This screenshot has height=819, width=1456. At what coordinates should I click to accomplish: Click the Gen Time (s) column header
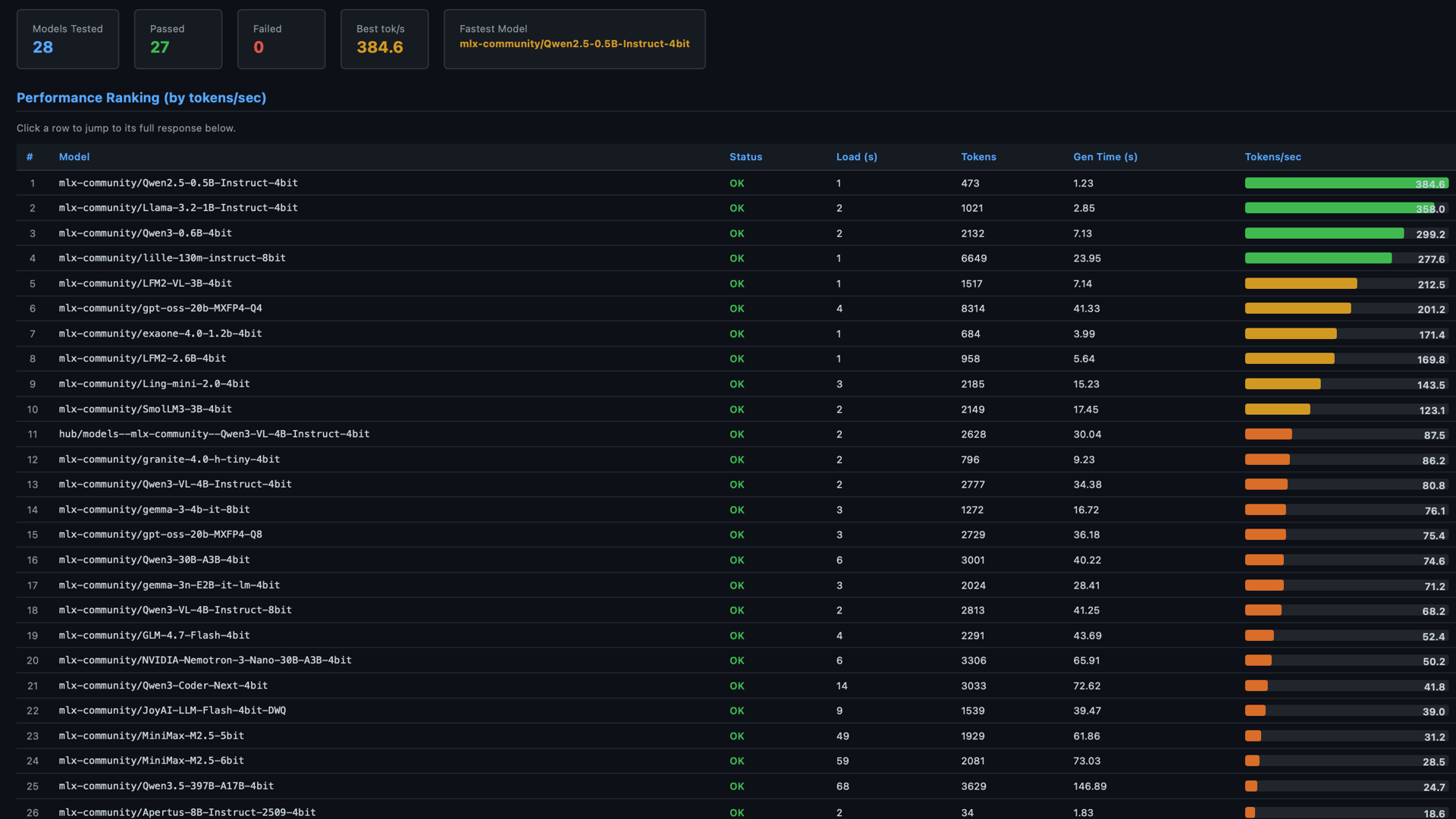pos(1105,157)
